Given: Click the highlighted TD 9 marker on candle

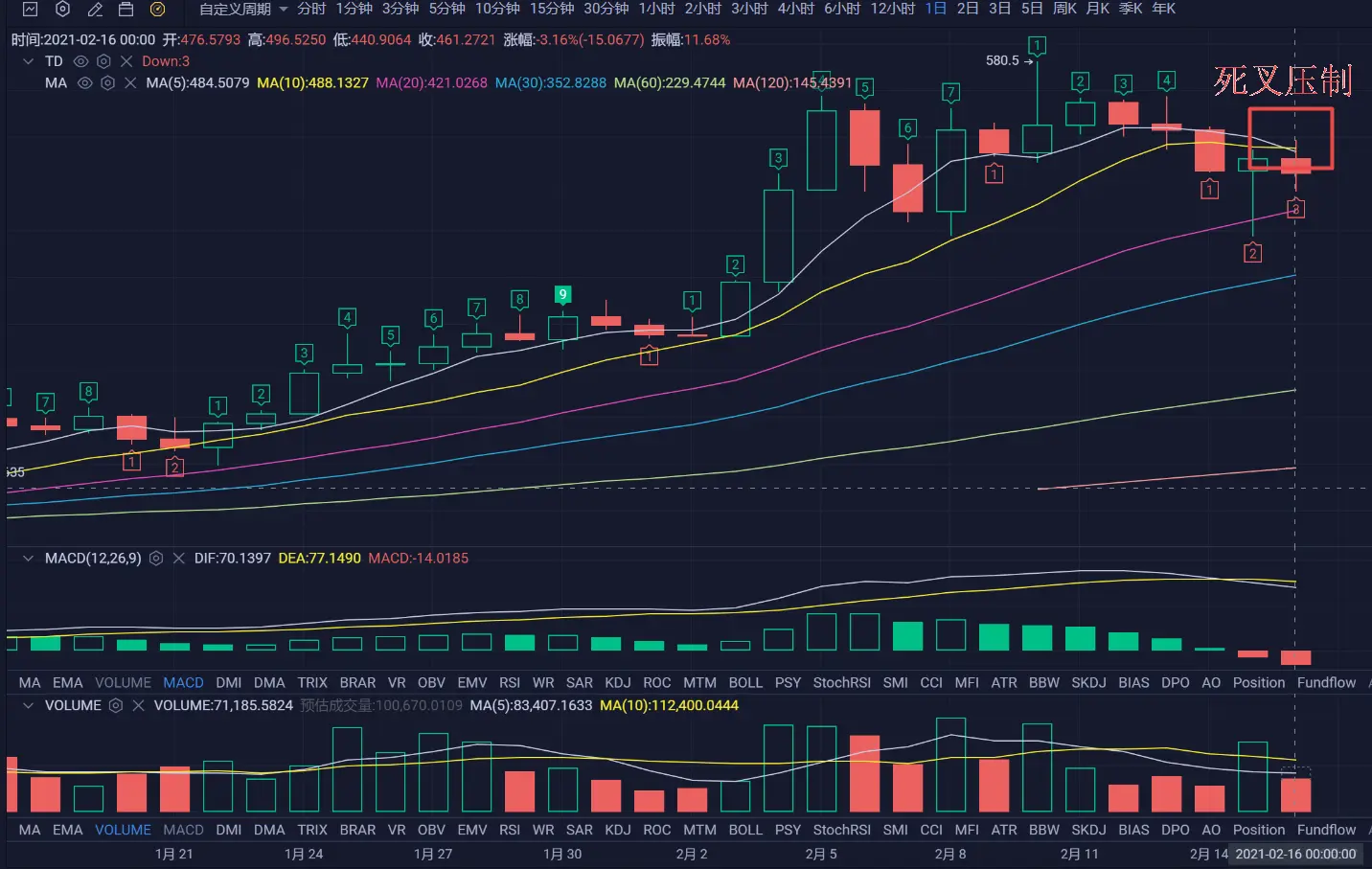Looking at the screenshot, I should click(x=563, y=294).
